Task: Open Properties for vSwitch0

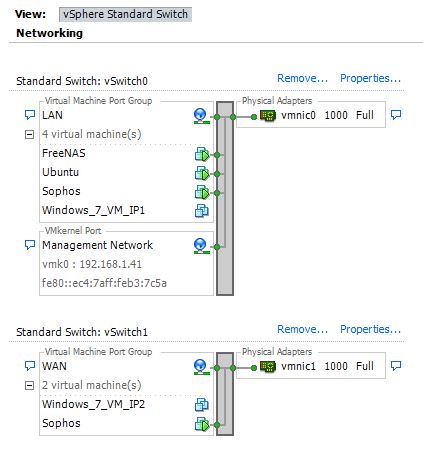Action: pyautogui.click(x=370, y=78)
